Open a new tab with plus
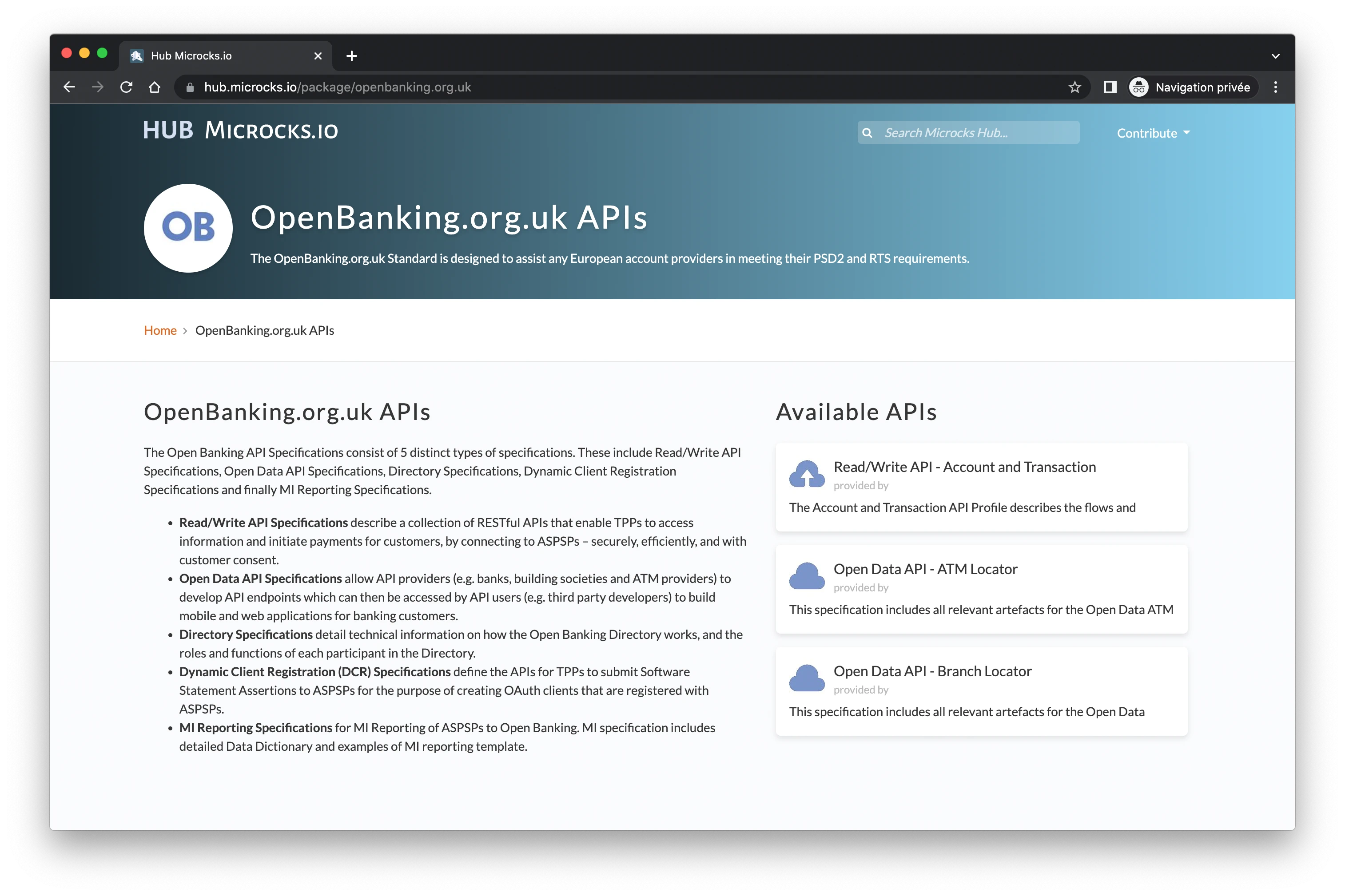Viewport: 1345px width, 896px height. 351,56
